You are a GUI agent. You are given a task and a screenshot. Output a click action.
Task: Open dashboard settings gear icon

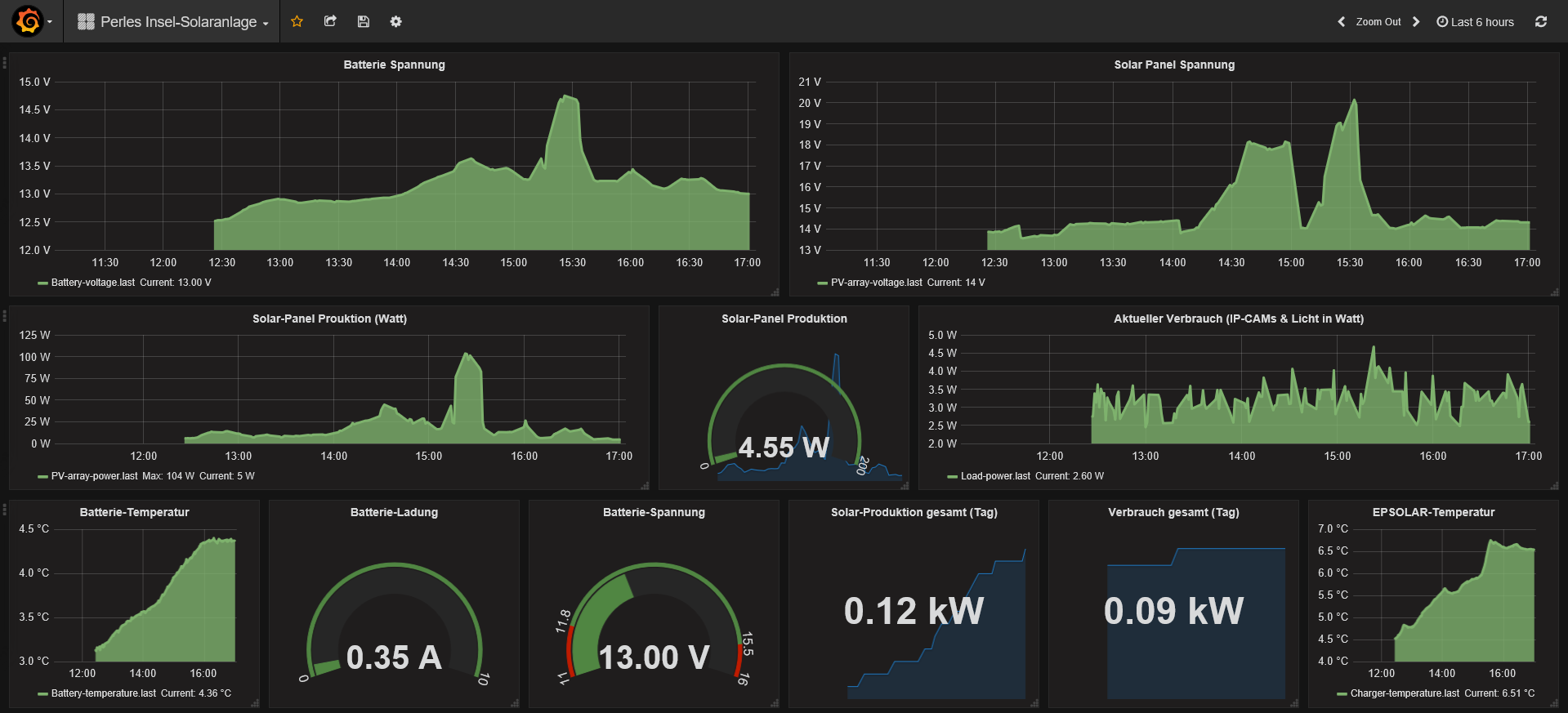tap(396, 21)
